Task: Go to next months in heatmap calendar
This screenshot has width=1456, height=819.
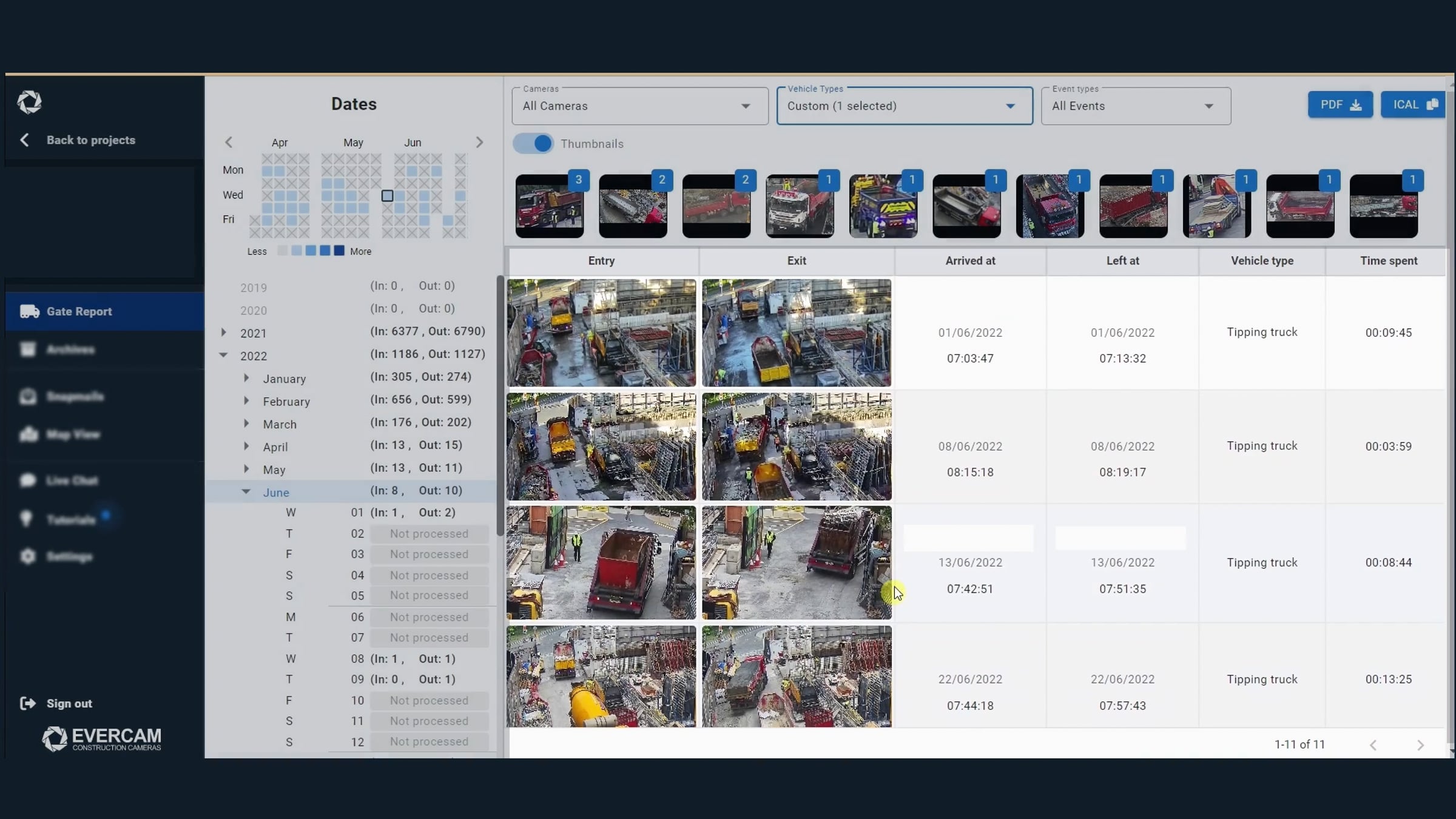Action: 479,143
